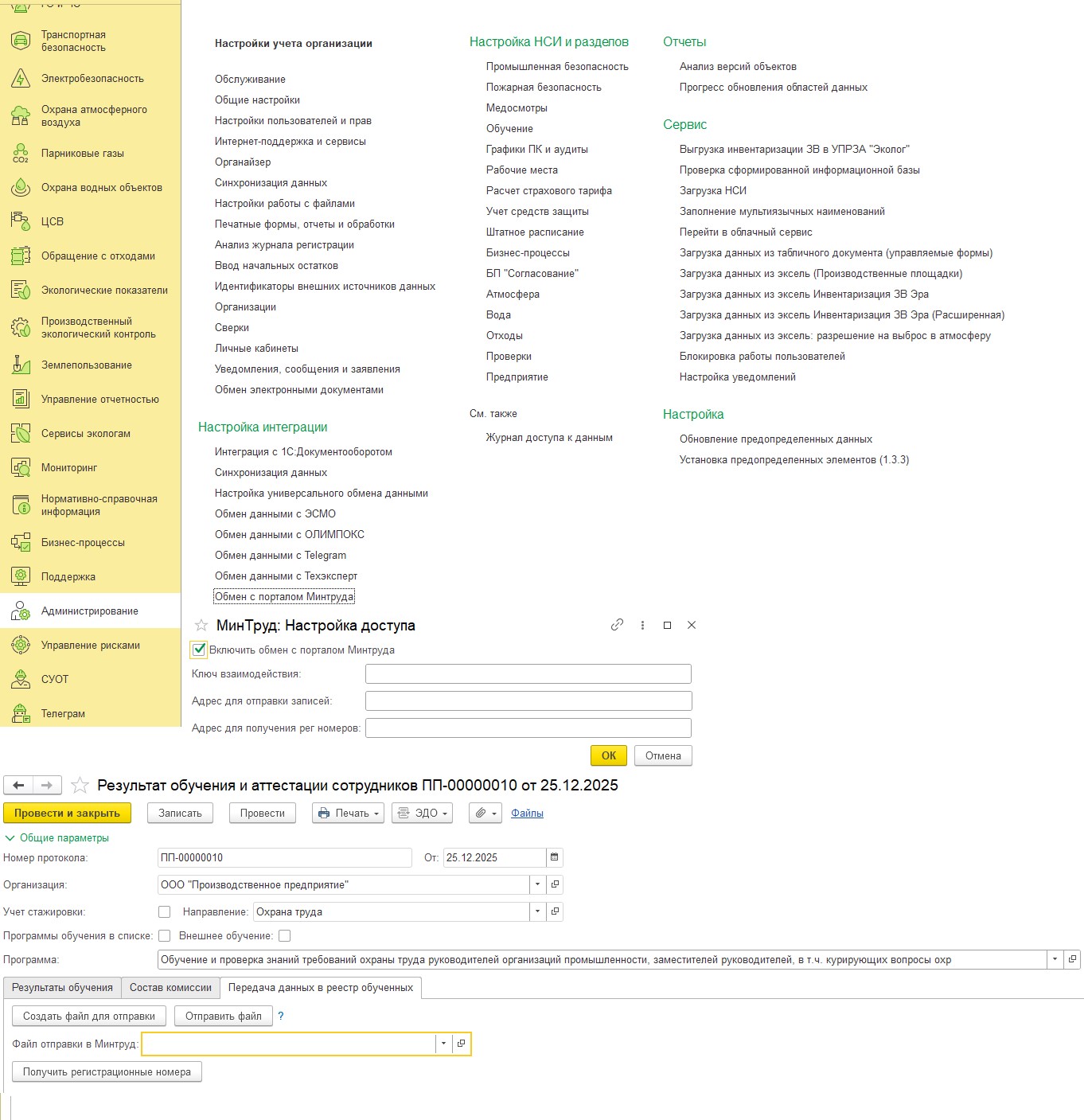Click the help question mark near Отправить файл
Viewport: 1084px width, 1120px height.
click(x=281, y=1016)
